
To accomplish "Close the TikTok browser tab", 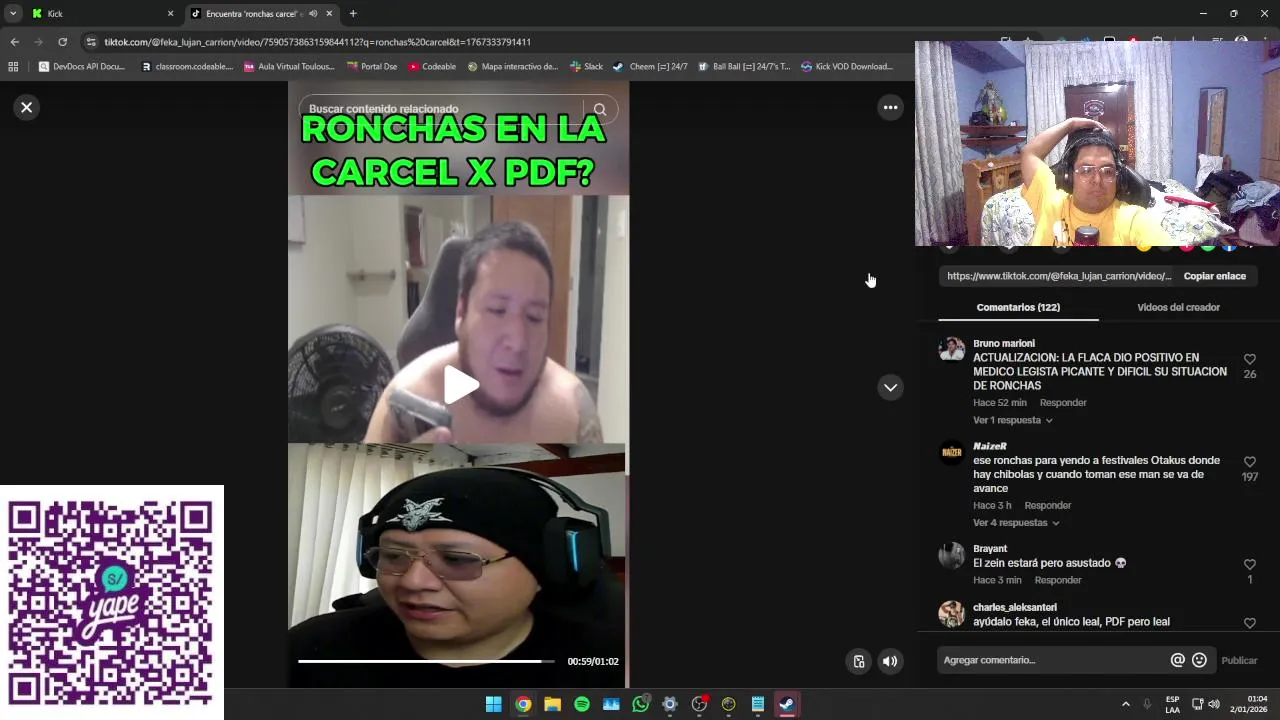I will coord(329,14).
